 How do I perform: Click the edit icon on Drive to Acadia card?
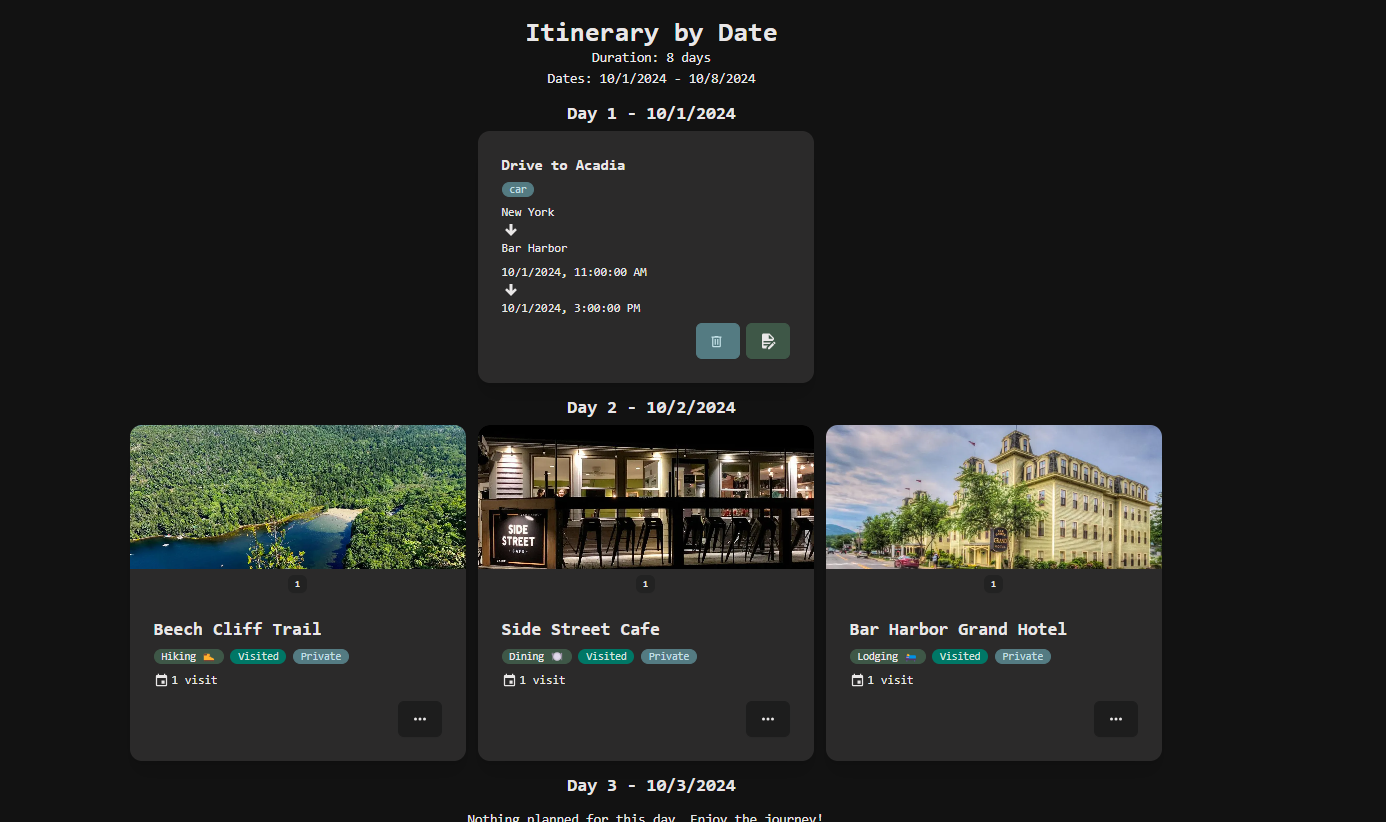pos(767,341)
